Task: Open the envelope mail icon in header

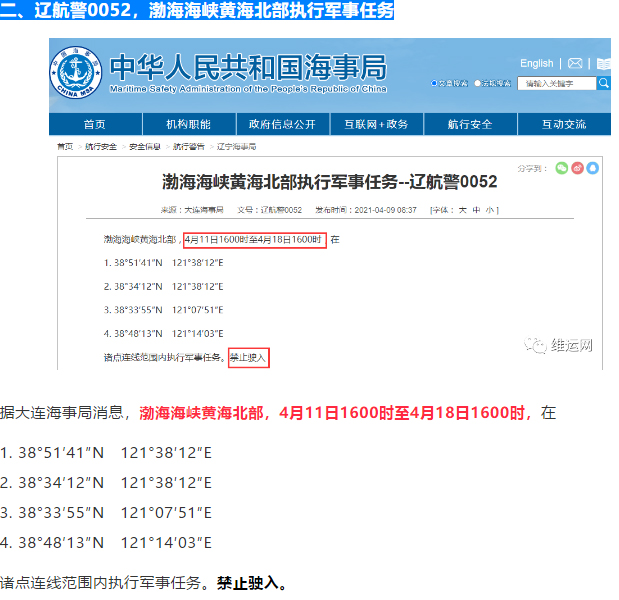Action: (575, 63)
